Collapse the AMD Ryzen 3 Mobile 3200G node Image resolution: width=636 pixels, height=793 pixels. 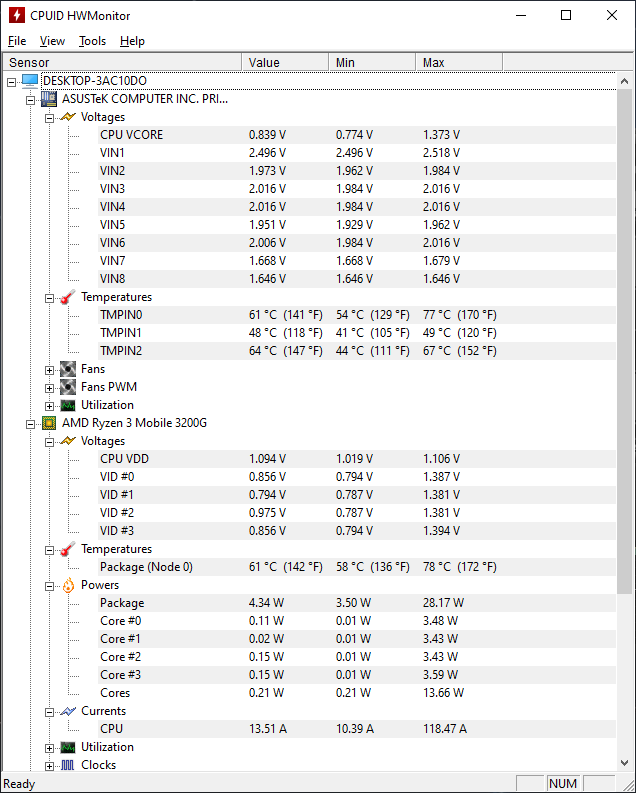pyautogui.click(x=30, y=424)
